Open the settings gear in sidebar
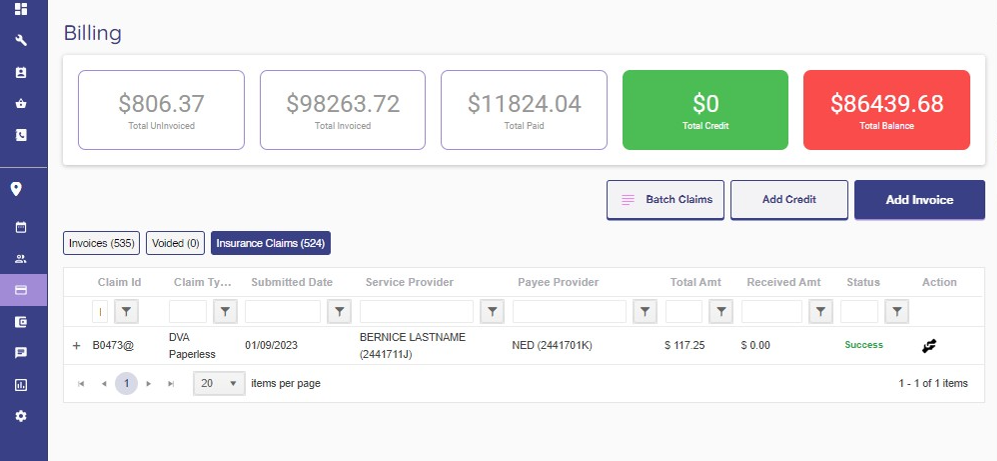The image size is (997, 461). point(20,416)
